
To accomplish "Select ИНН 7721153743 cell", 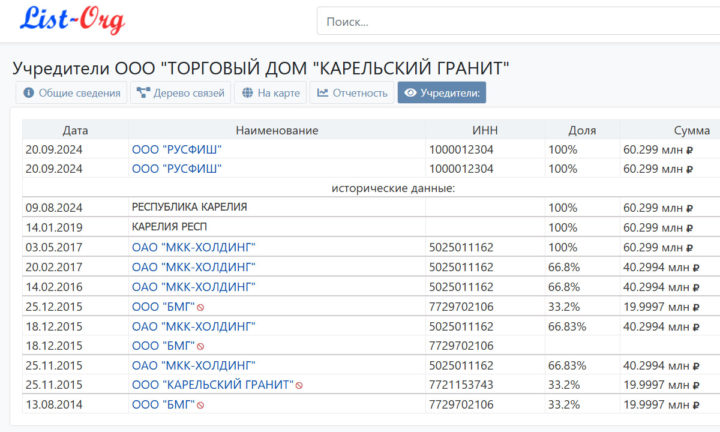I will (485, 385).
